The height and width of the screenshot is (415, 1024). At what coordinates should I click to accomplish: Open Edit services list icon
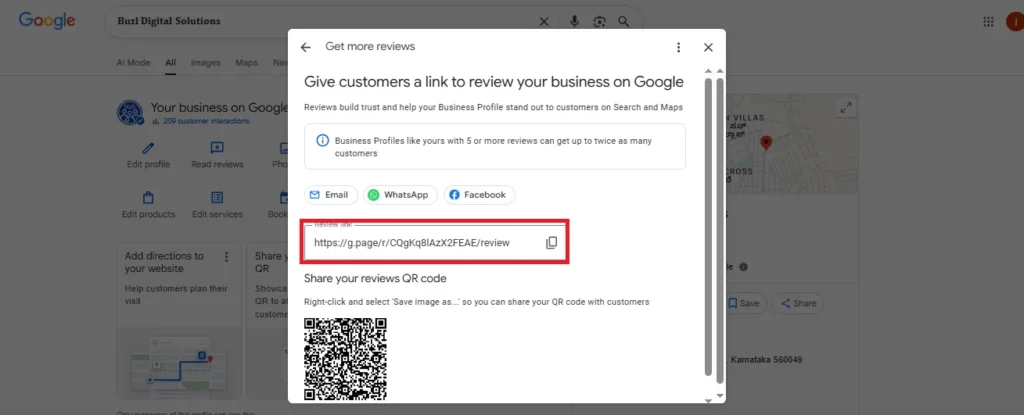click(217, 197)
